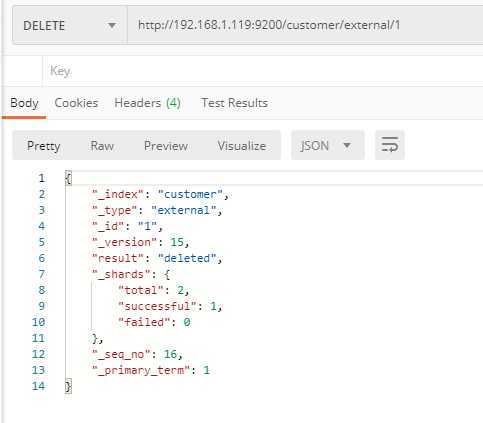Click the "_version": 15 line

click(141, 242)
